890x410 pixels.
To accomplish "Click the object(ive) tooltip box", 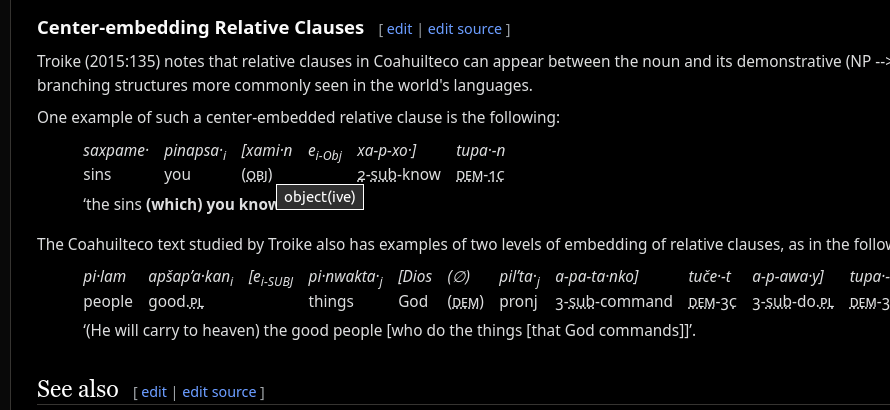I will [x=320, y=197].
